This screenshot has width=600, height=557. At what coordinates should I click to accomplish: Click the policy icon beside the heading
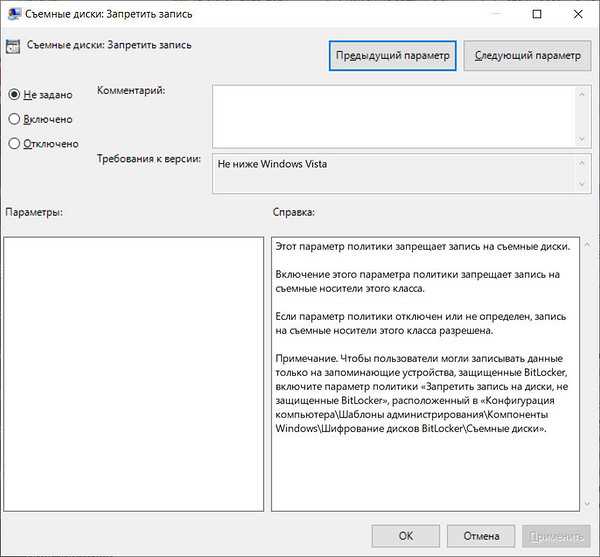13,47
